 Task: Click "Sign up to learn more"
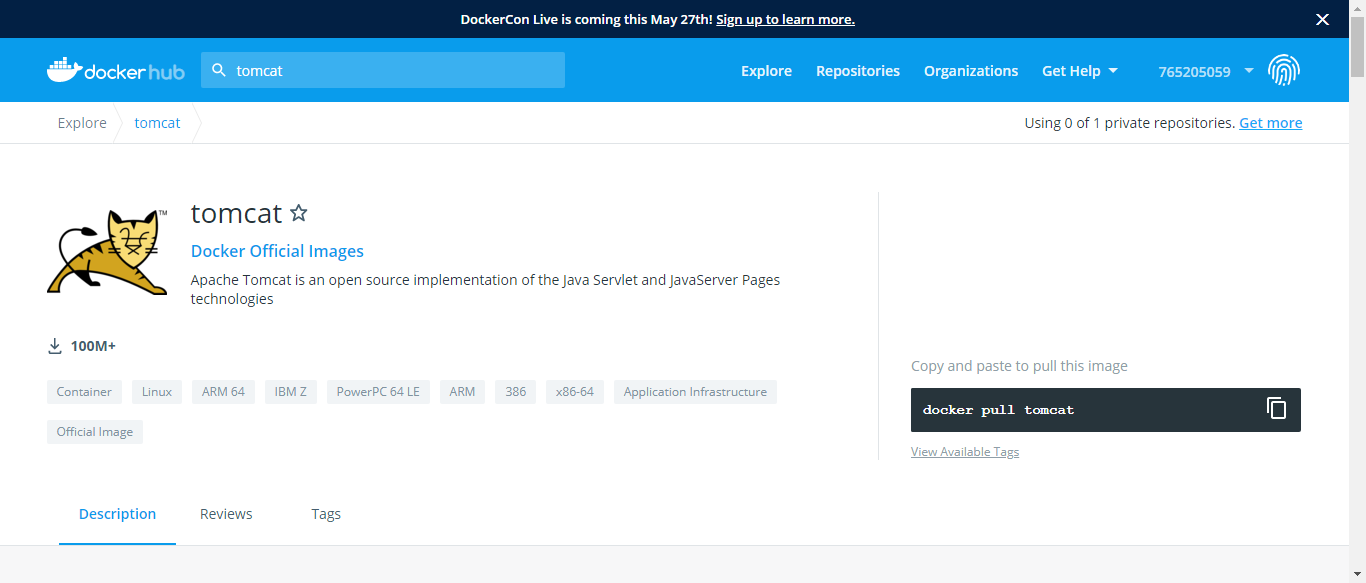coord(785,19)
